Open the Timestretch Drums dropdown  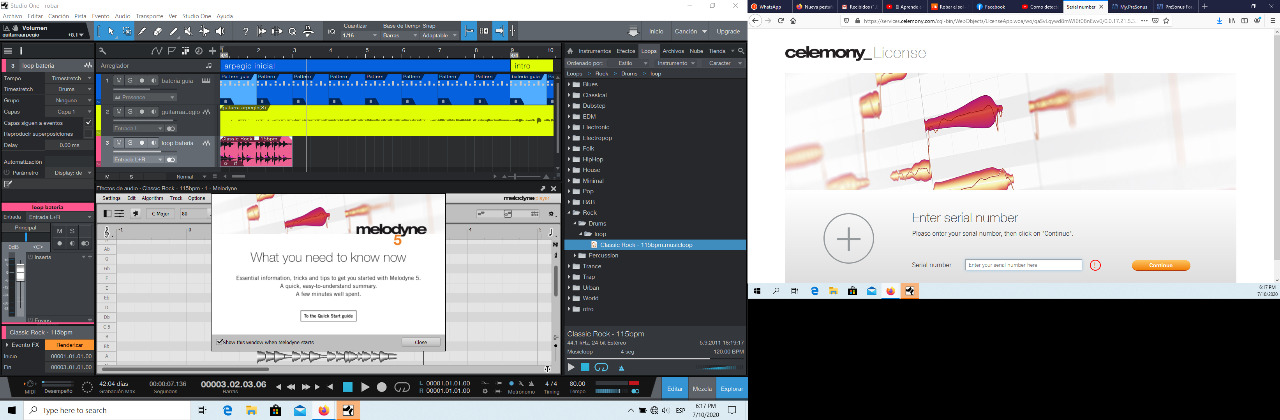tap(69, 89)
